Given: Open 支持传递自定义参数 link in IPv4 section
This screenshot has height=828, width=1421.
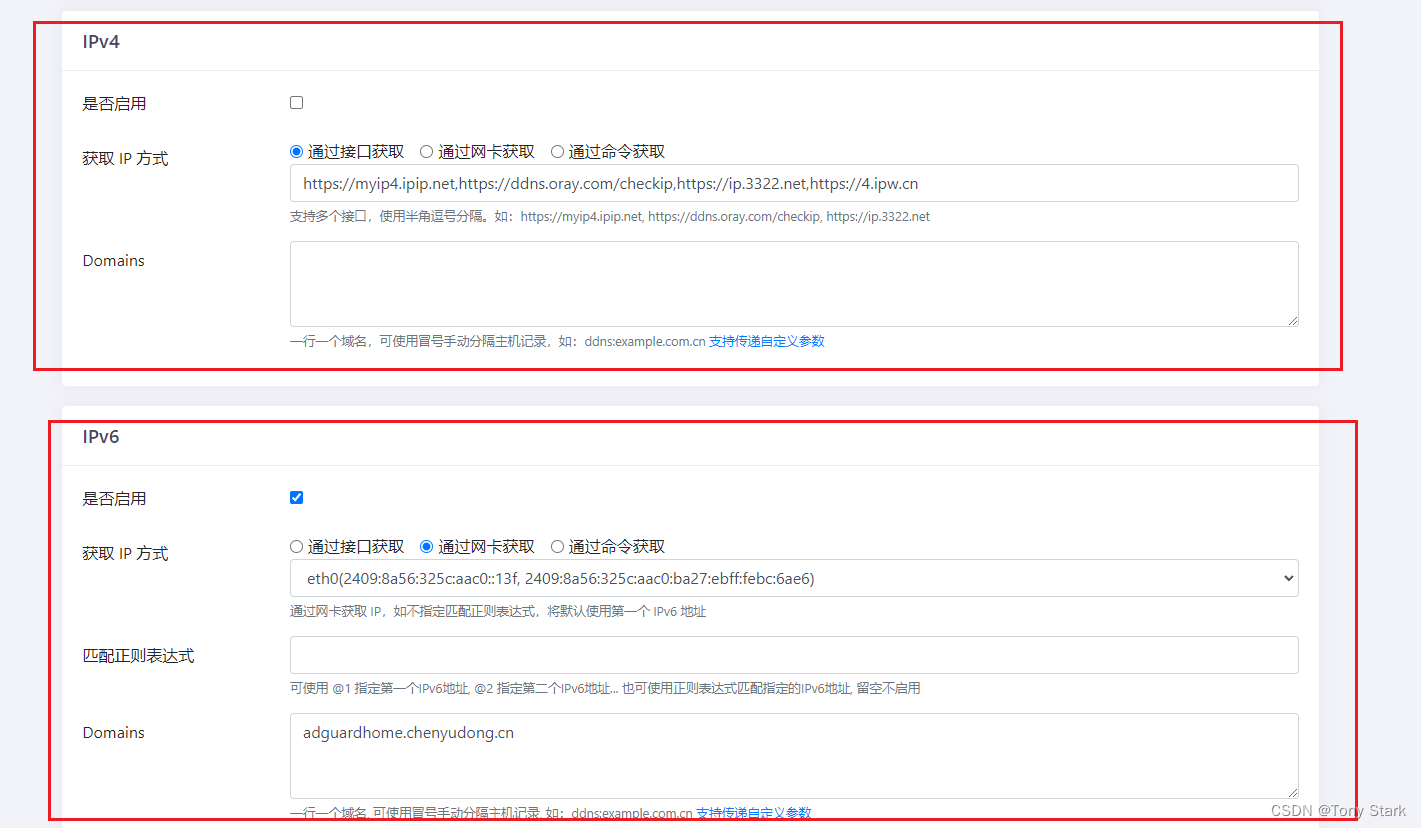Looking at the screenshot, I should point(767,341).
